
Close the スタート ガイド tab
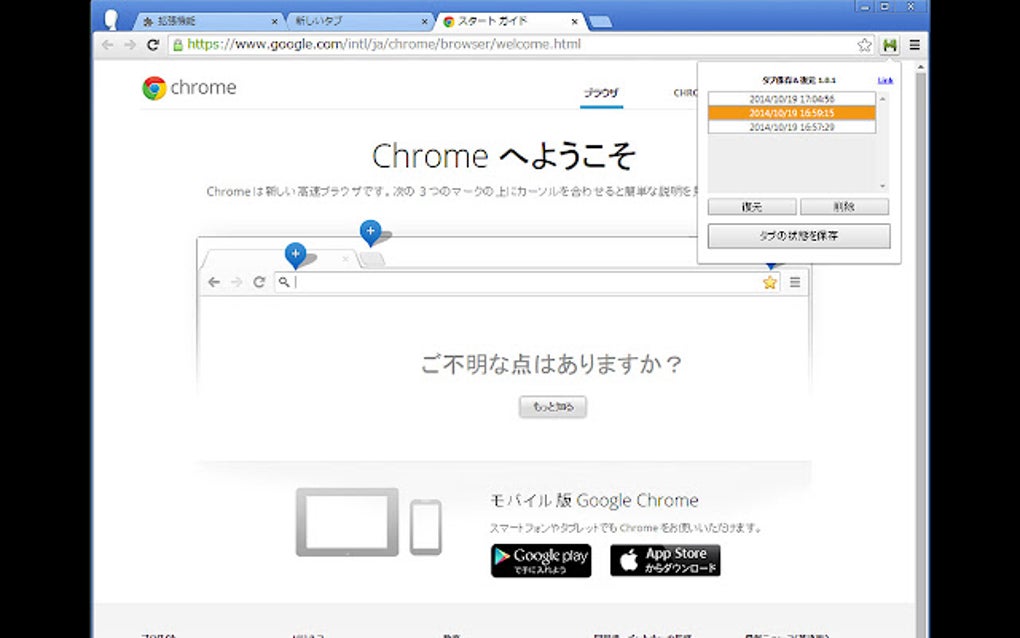point(574,21)
